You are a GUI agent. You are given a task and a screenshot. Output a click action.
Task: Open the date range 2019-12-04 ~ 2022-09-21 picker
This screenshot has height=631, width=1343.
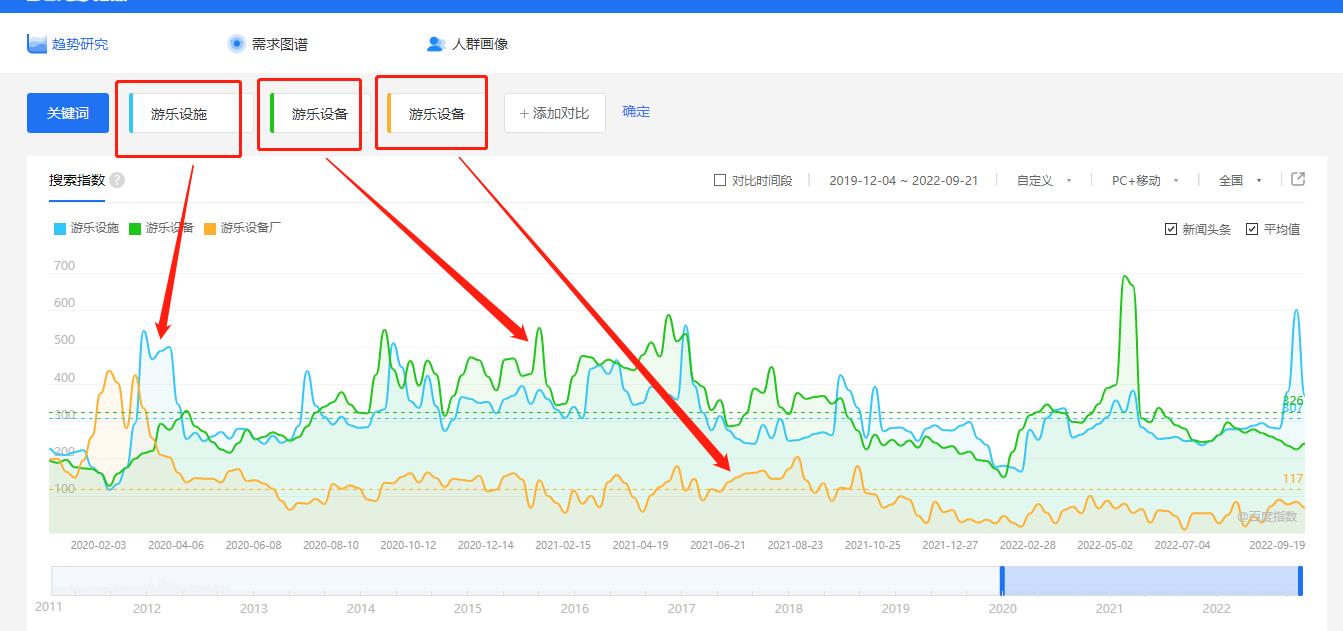[x=903, y=181]
